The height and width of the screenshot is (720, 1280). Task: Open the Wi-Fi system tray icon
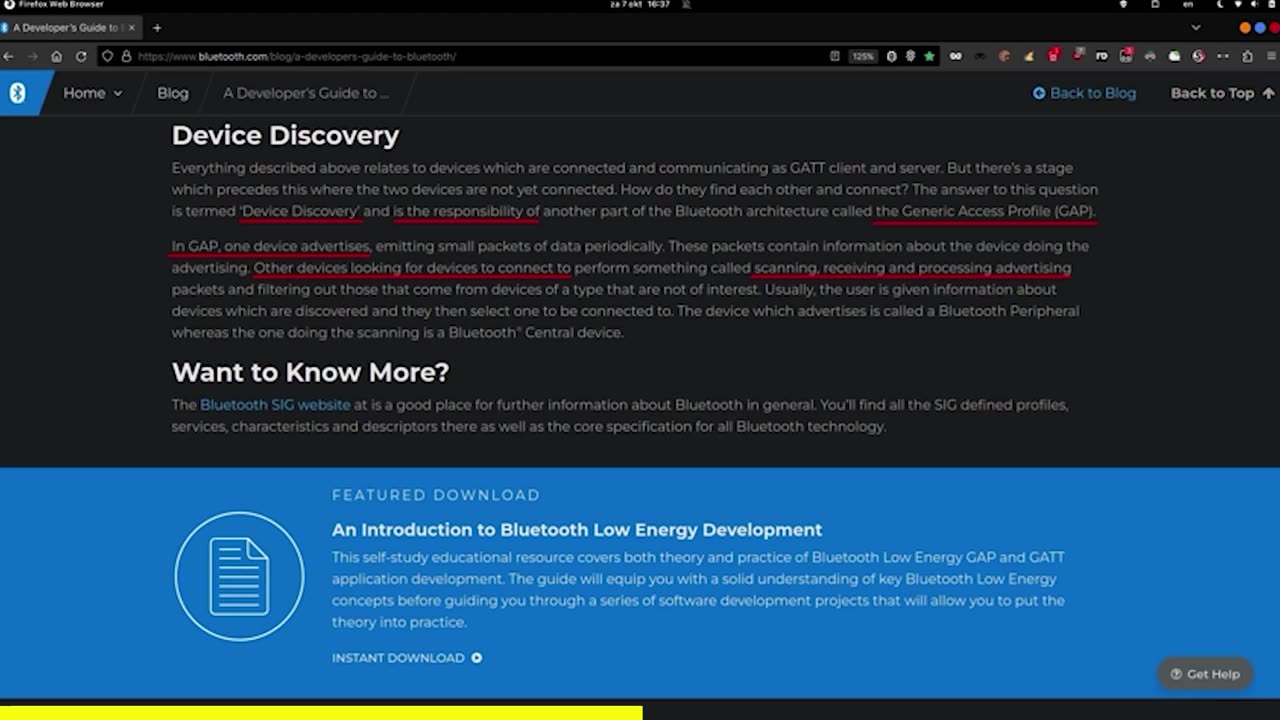pos(1238,5)
